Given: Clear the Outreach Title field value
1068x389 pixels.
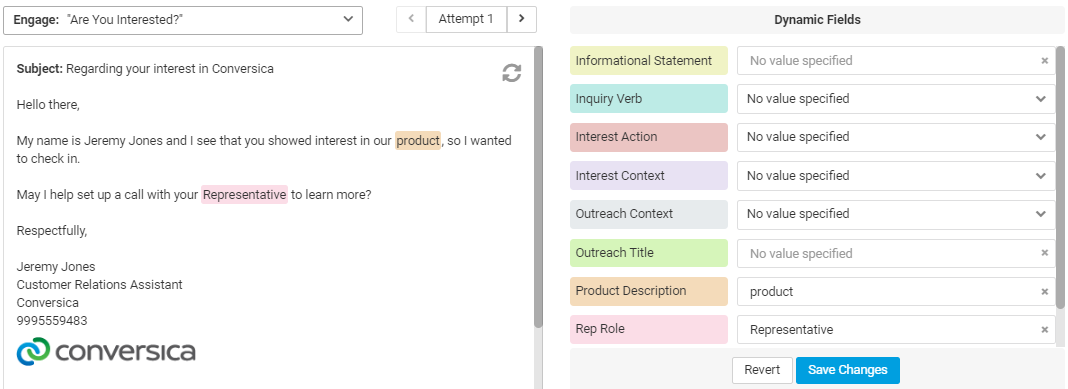Looking at the screenshot, I should pos(1044,253).
